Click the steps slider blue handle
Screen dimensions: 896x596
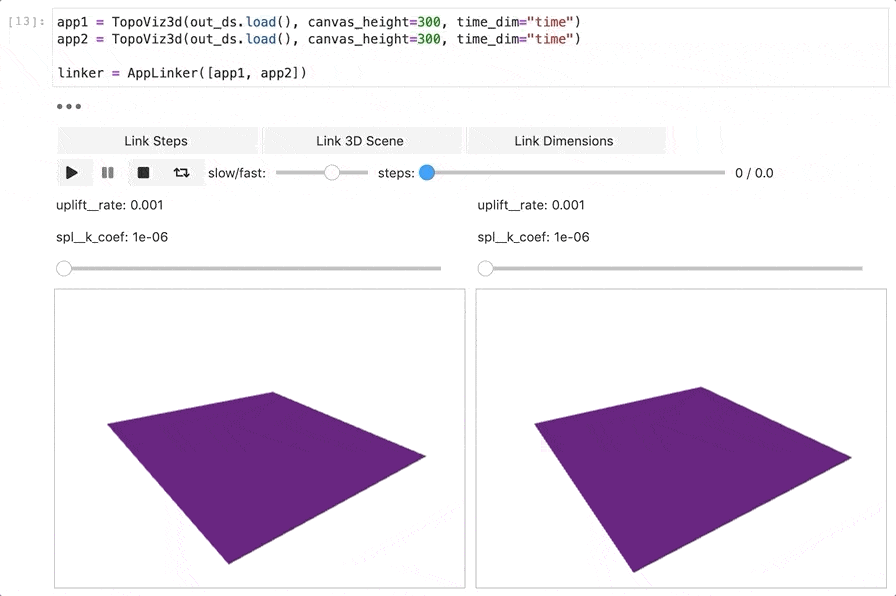click(427, 173)
